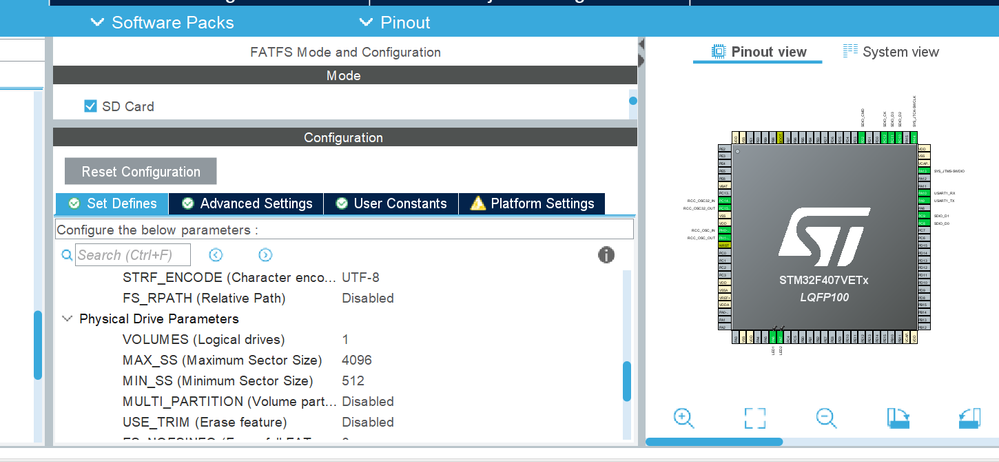Select the FS_RPATH (Relative Path) row

(x=341, y=298)
